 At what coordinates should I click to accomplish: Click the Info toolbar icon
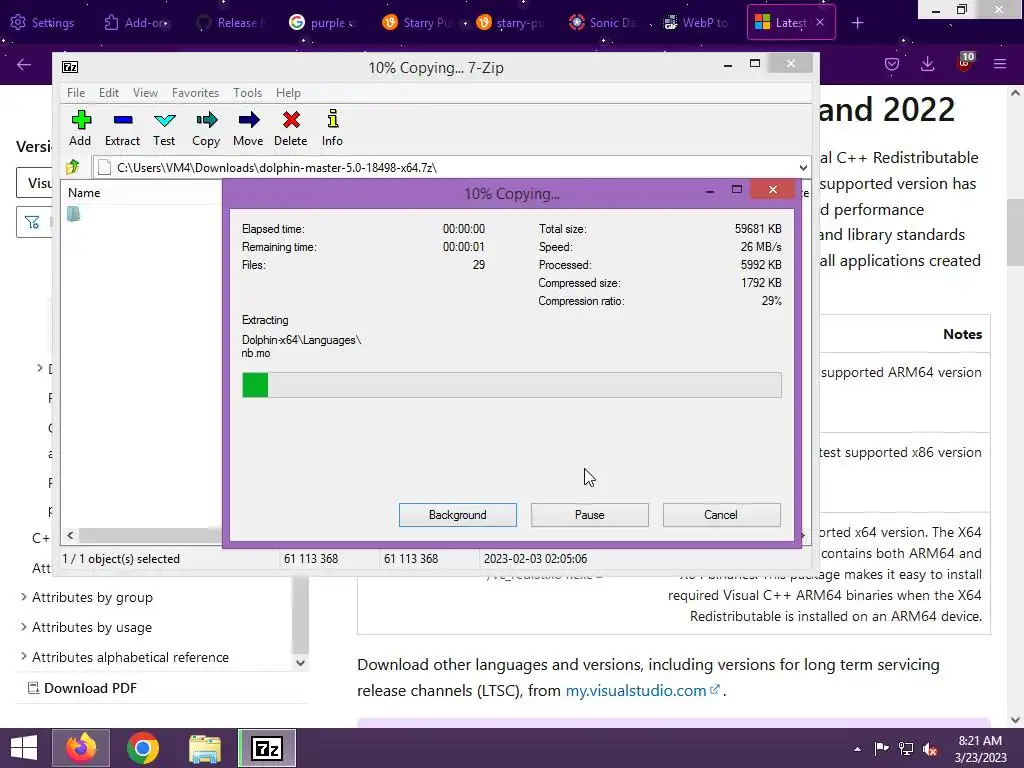pos(332,127)
